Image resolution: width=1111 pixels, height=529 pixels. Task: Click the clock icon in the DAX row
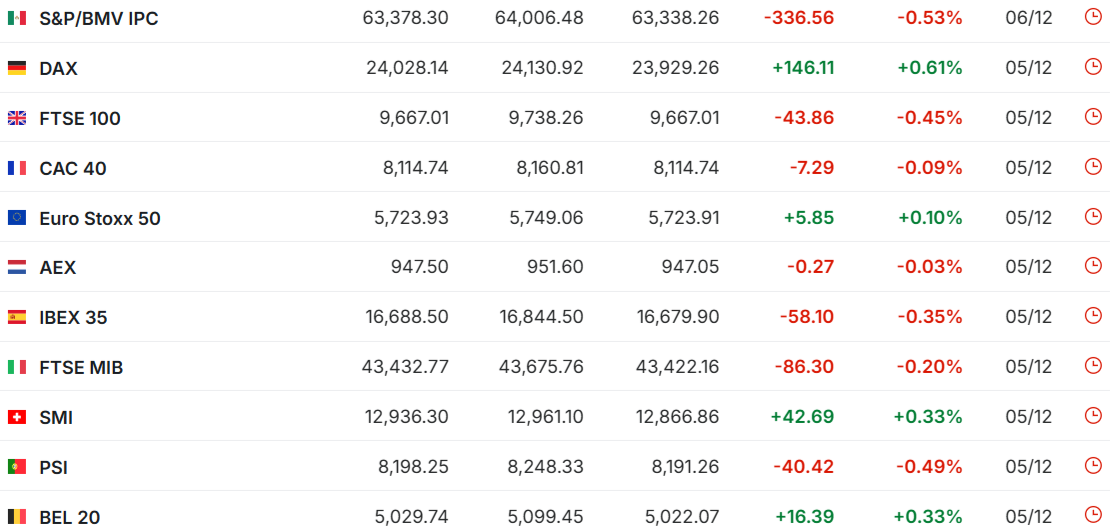coord(1093,67)
